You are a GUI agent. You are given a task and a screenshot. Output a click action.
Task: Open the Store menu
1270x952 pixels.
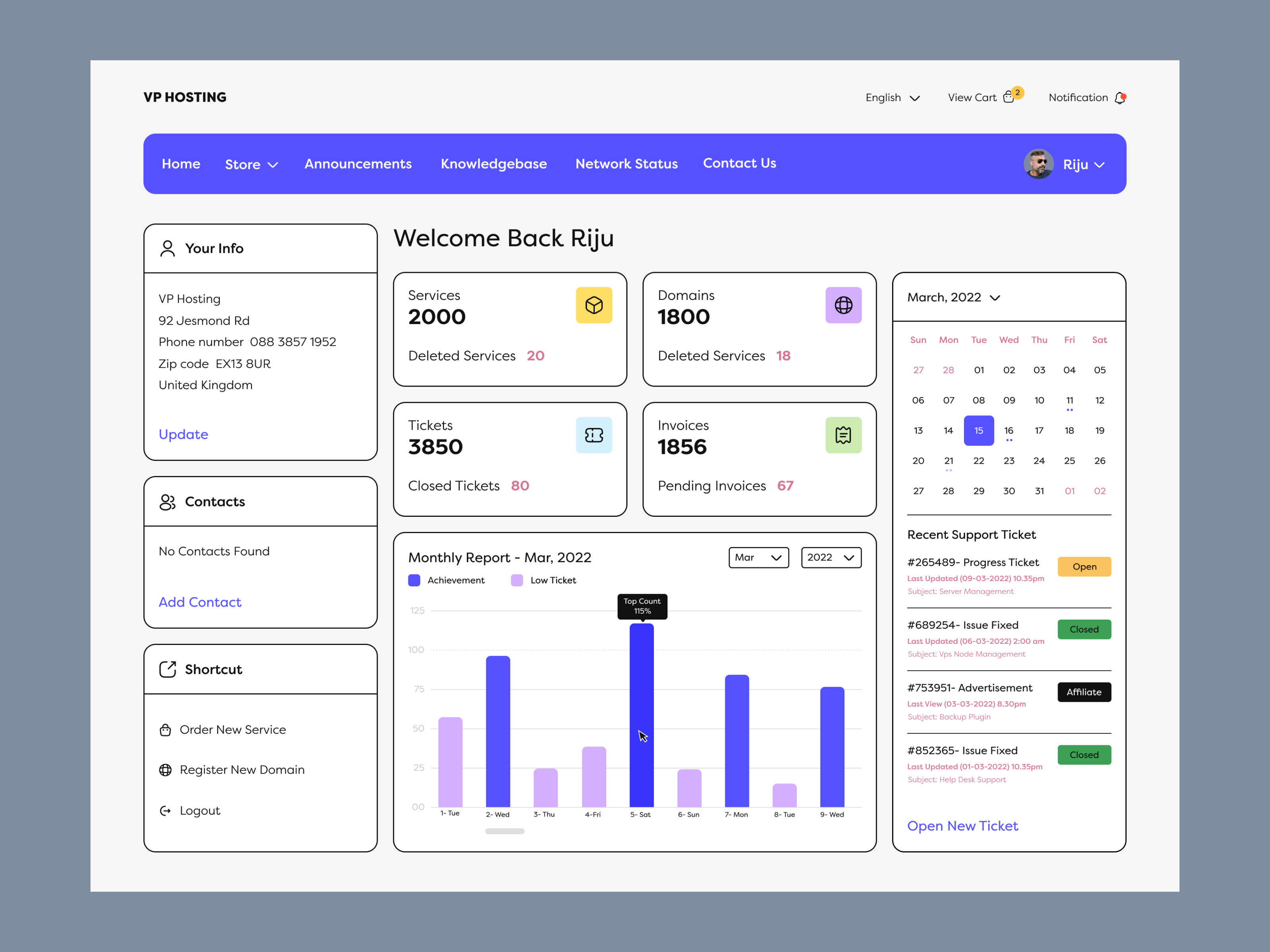[x=251, y=165]
